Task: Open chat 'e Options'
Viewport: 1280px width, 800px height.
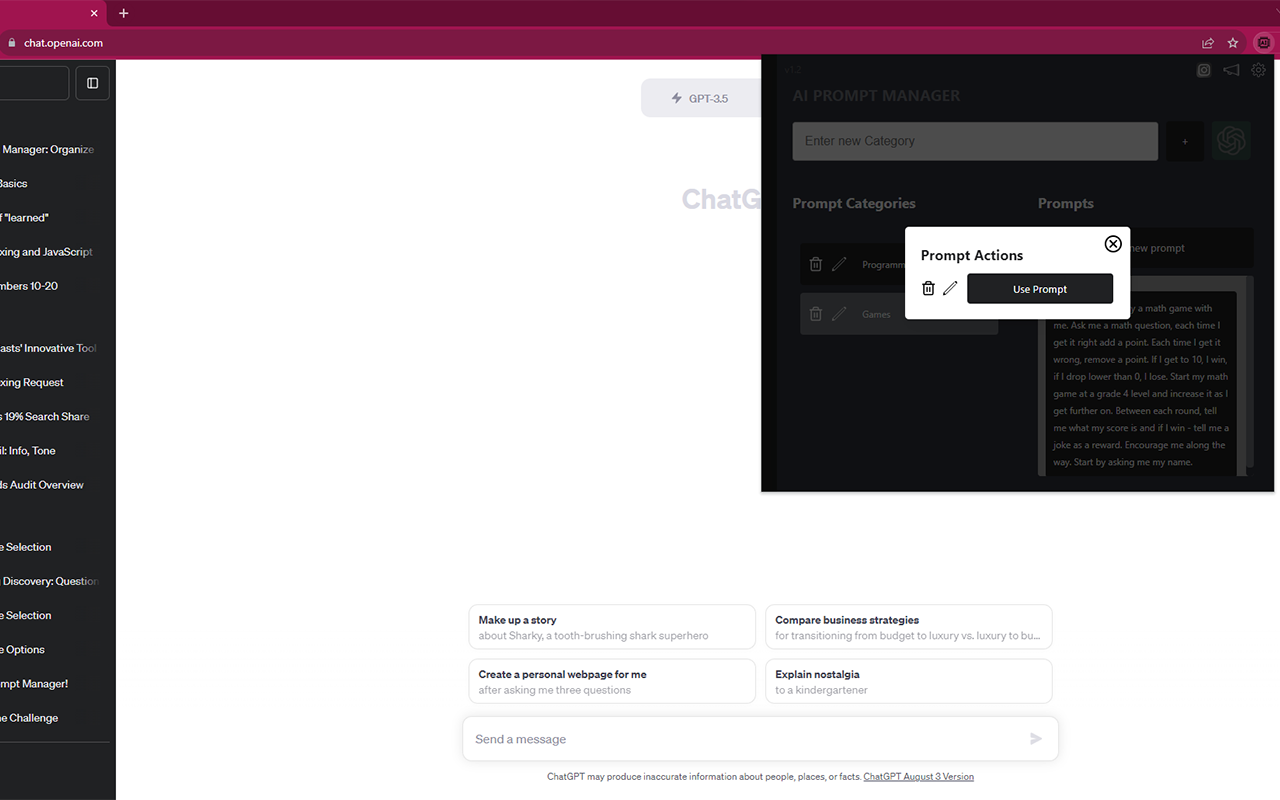Action: coord(23,650)
